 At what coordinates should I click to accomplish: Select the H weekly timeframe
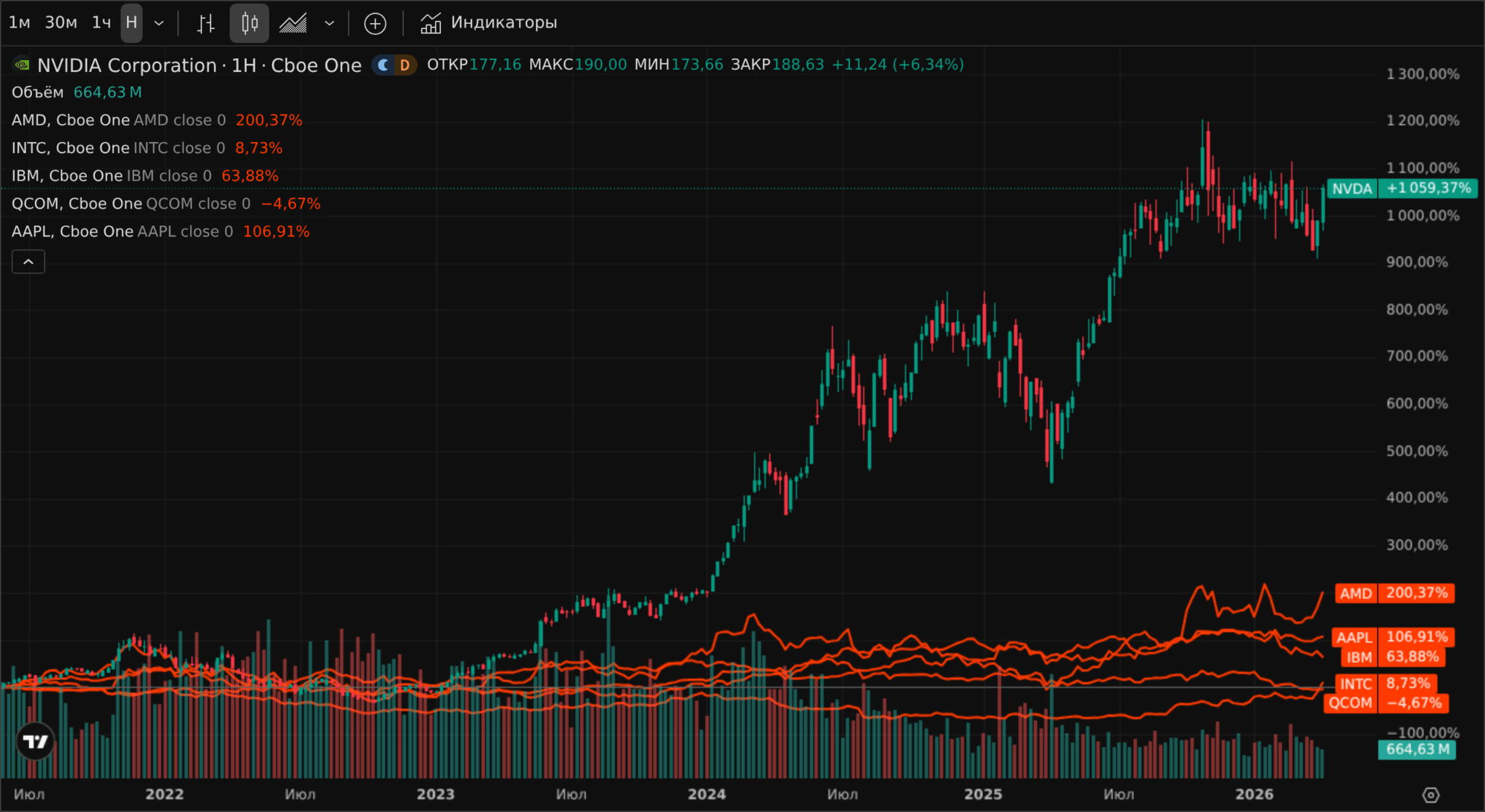coord(131,23)
